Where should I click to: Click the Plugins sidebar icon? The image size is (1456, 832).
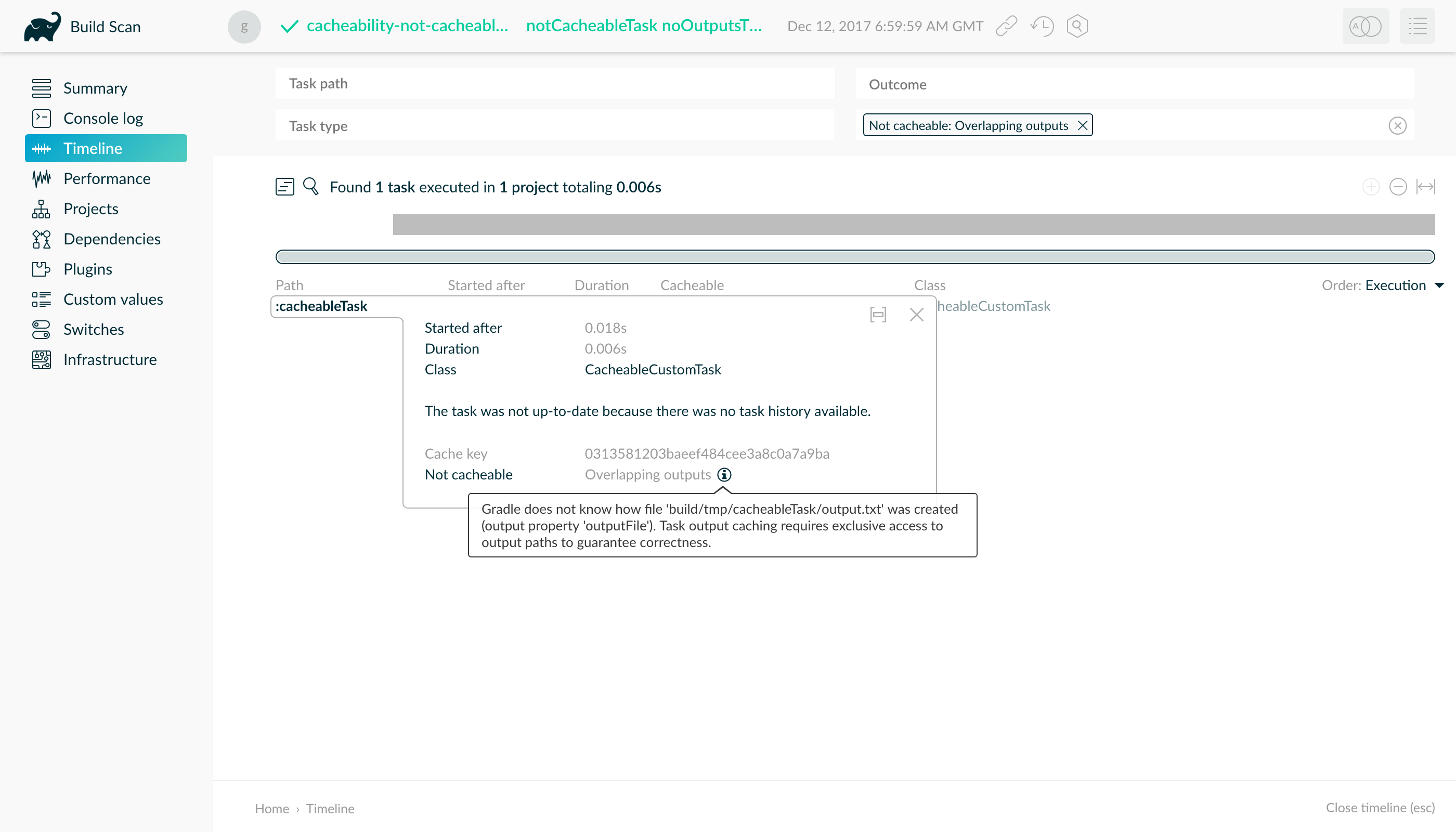tap(40, 269)
